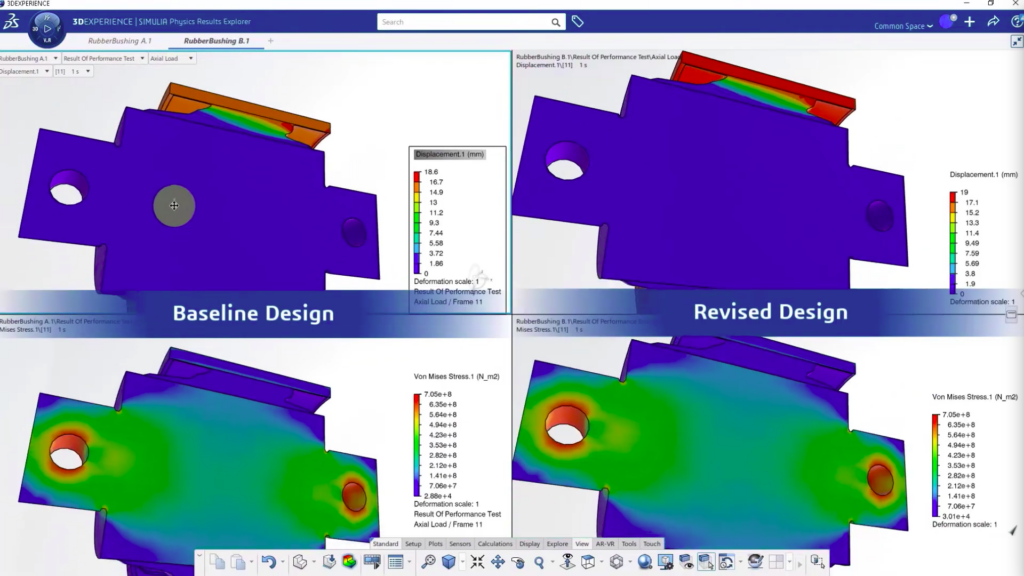Viewport: 1024px width, 576px height.
Task: Click the undo arrow in bottom toolbar
Action: coord(267,562)
